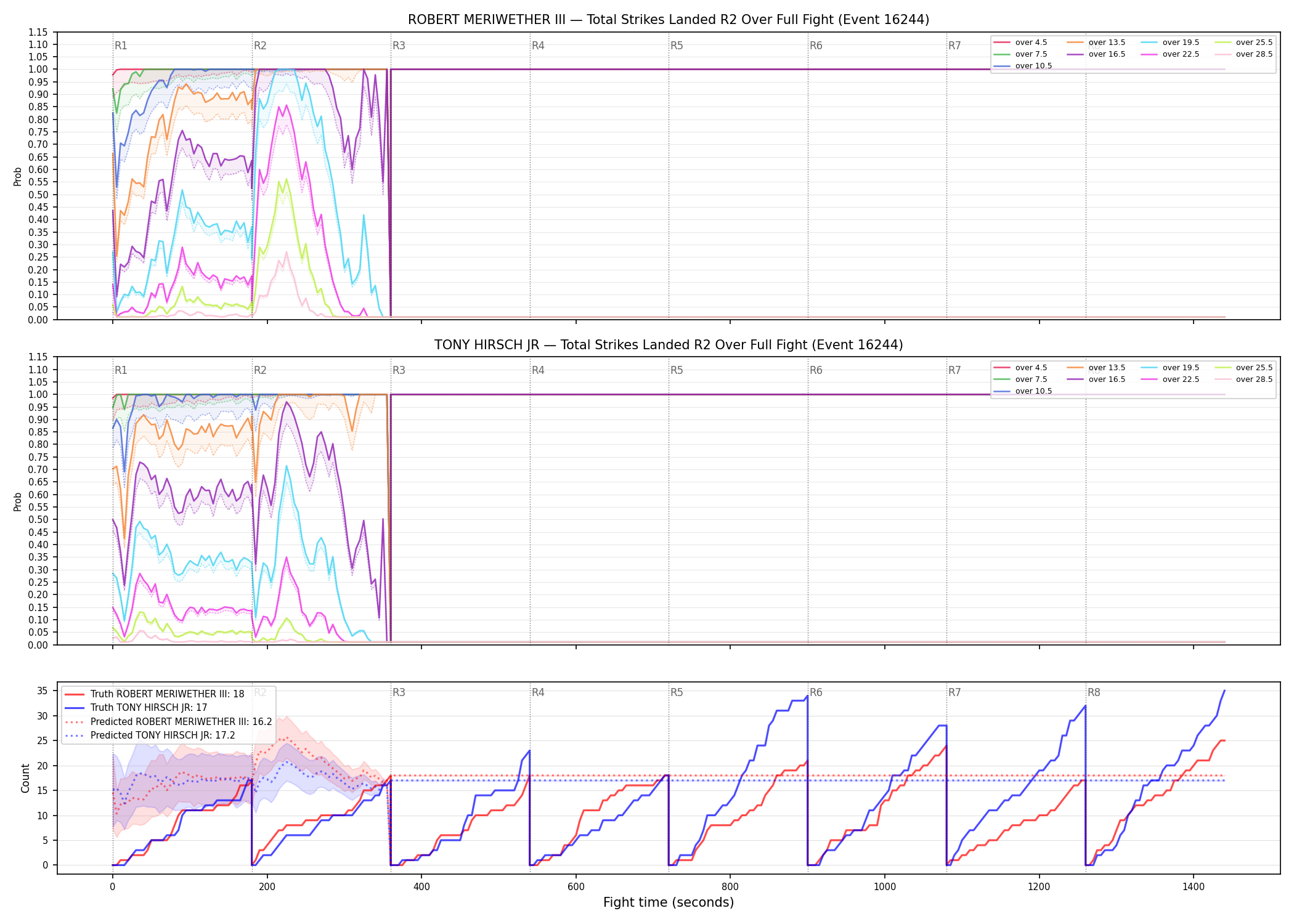Select 'over 13.5' legend entry in Meriwether chart

coord(1096,43)
